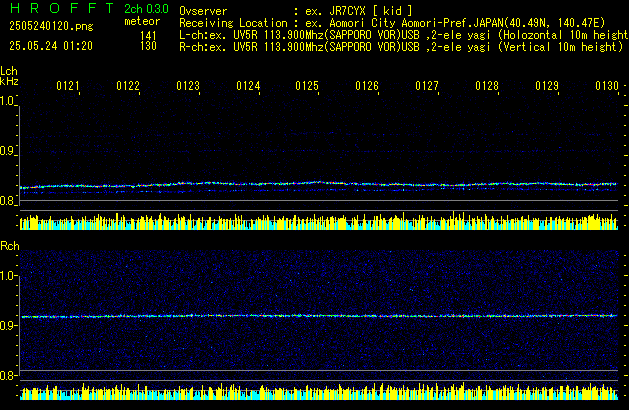The width and height of the screenshot is (629, 410).
Task: Click the Receiving Location Aomori City line
Action: (x=392, y=23)
